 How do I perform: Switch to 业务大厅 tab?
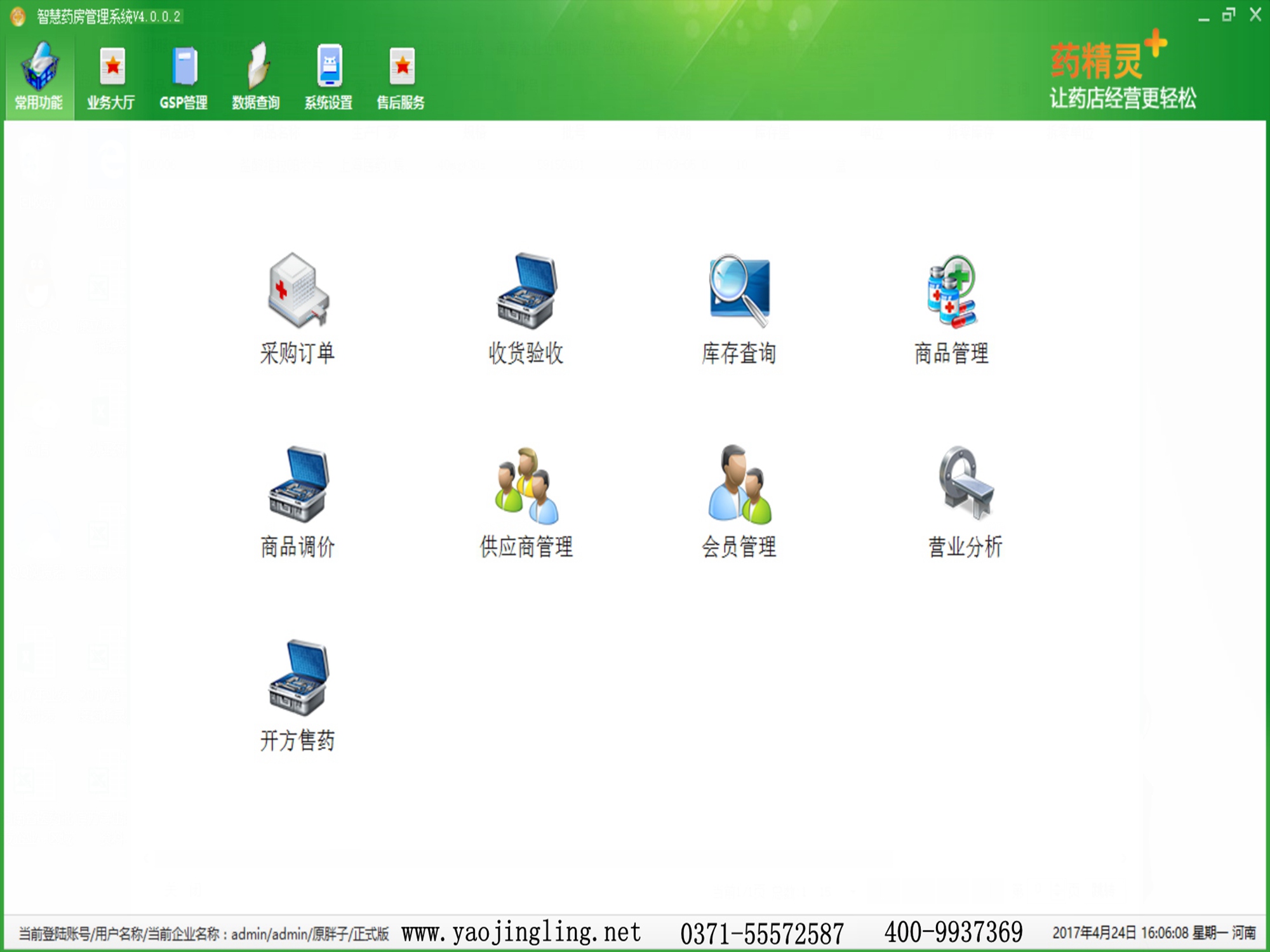click(111, 77)
